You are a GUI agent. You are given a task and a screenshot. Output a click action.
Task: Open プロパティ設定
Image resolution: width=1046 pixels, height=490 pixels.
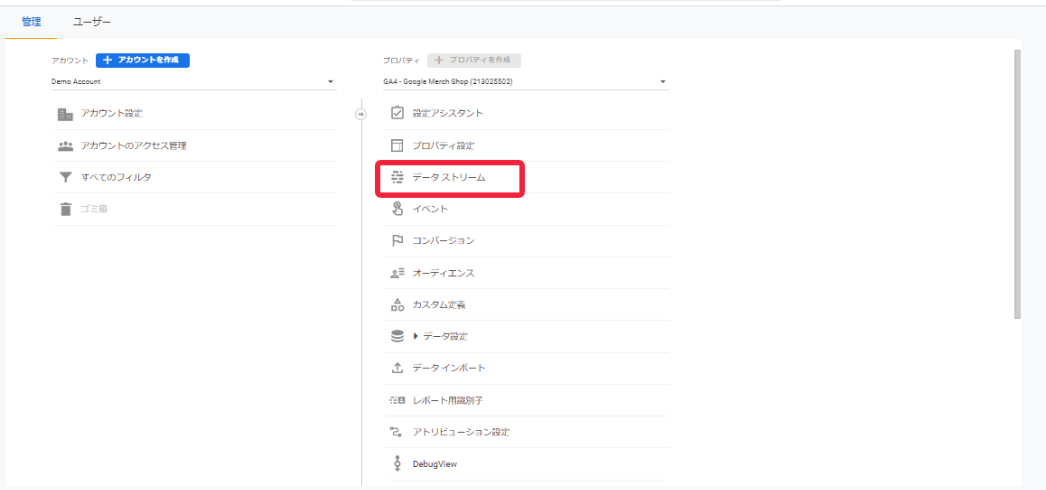point(444,145)
